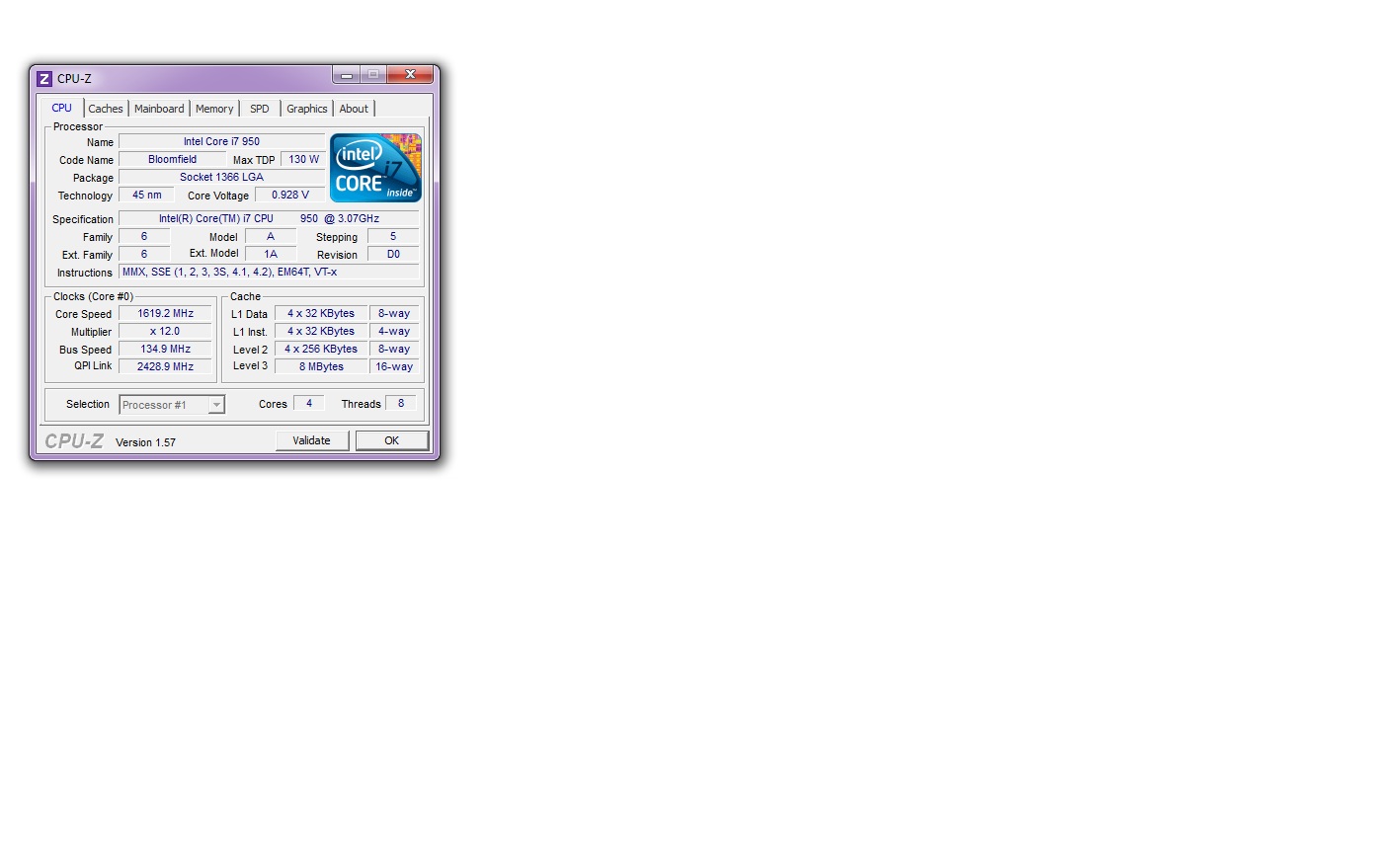Image resolution: width=1375 pixels, height=868 pixels.
Task: Click the L1 Data associativity '8-way'
Action: [x=394, y=314]
